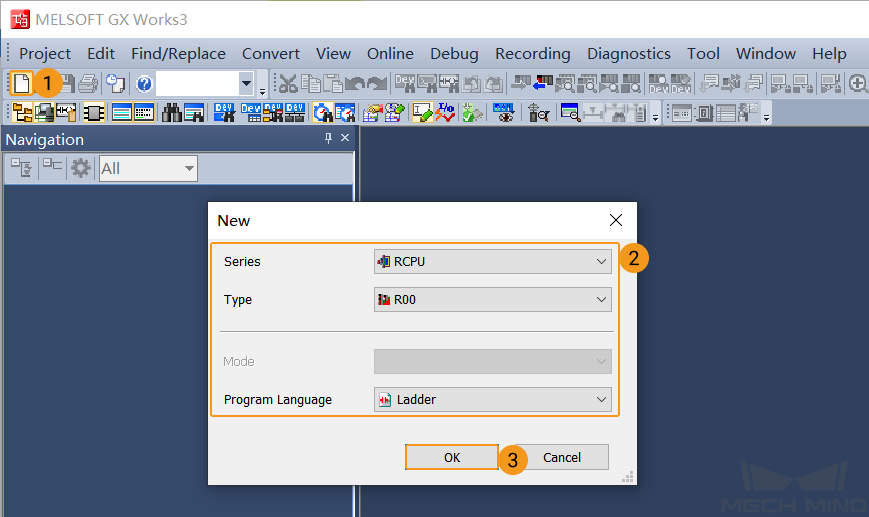
Task: Click the Dev device list table icon
Action: 251,113
